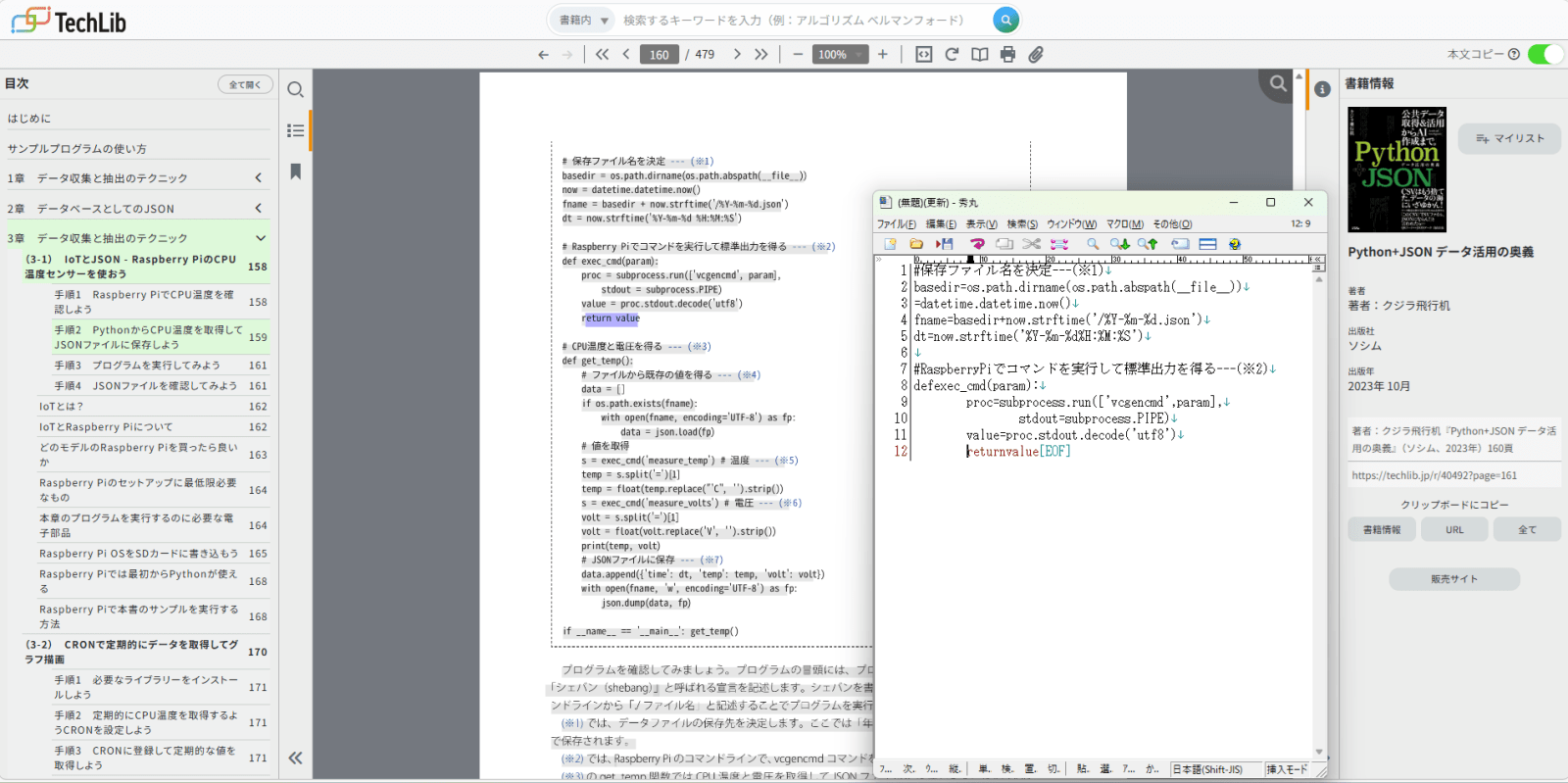1568x783 pixels.
Task: Select the はじめに contents entry
Action: click(137, 118)
